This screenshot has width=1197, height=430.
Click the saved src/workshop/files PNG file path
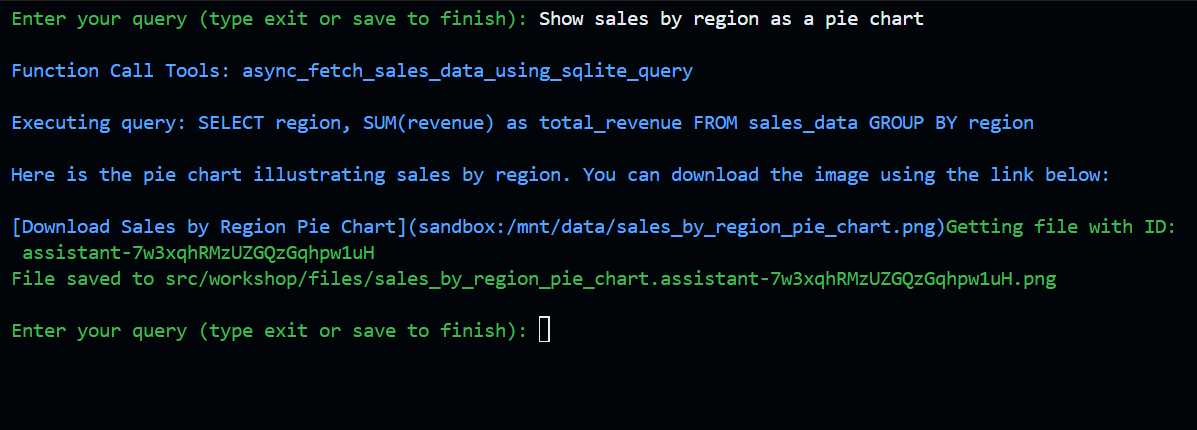(611, 279)
